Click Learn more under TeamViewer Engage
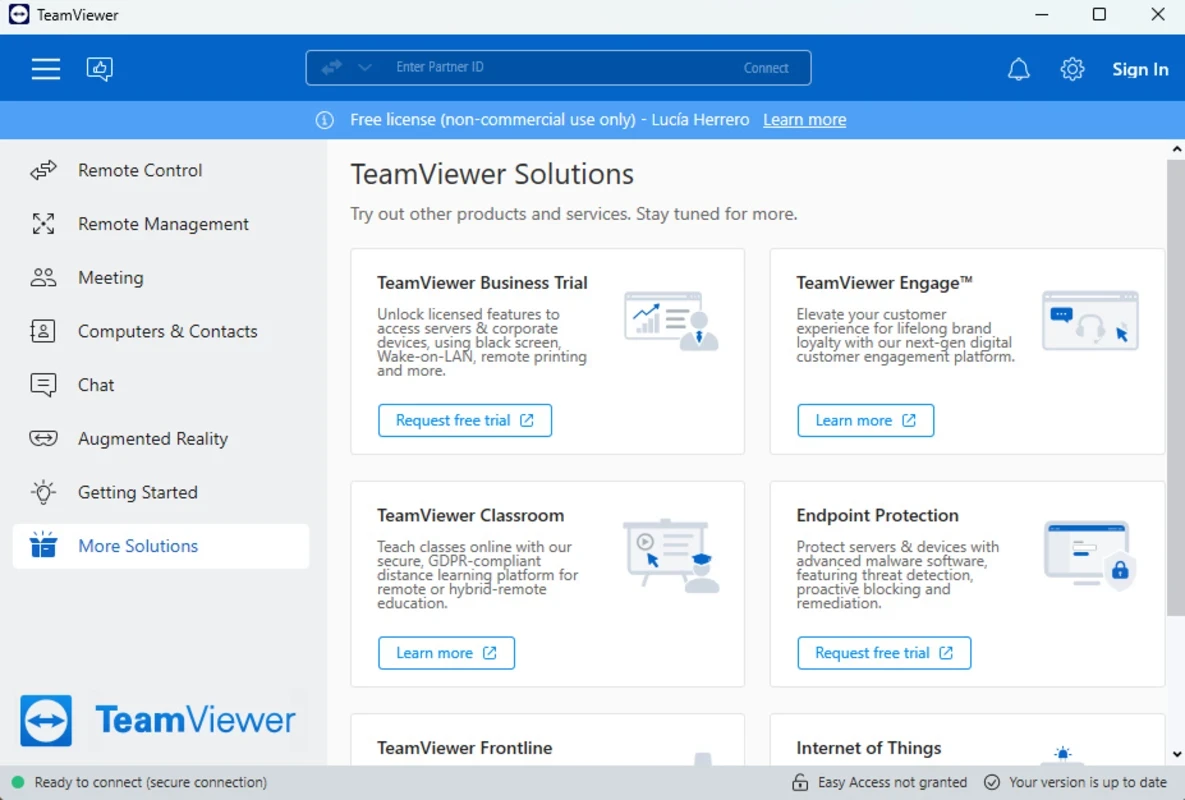Viewport: 1185px width, 800px height. click(865, 421)
